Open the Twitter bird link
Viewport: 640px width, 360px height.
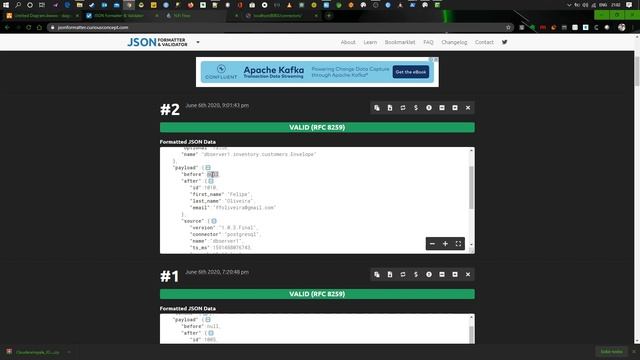pos(504,42)
